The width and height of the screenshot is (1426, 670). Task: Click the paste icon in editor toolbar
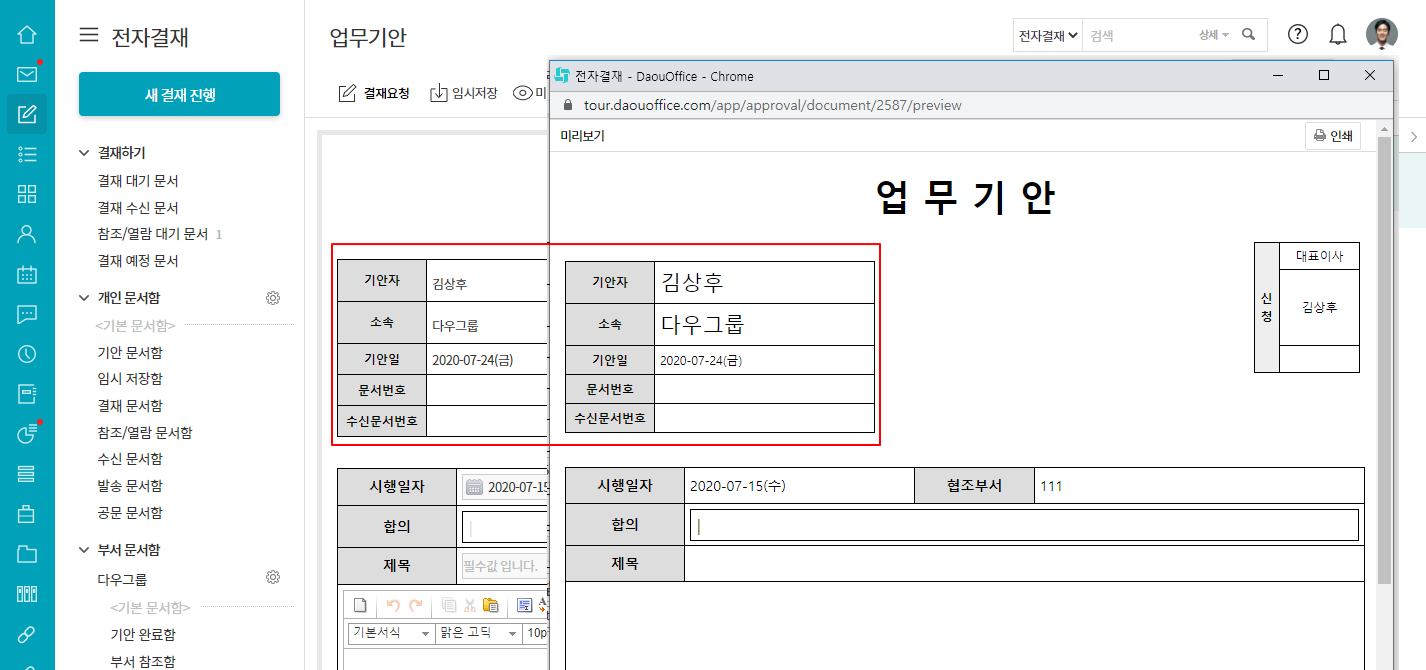[x=490, y=605]
